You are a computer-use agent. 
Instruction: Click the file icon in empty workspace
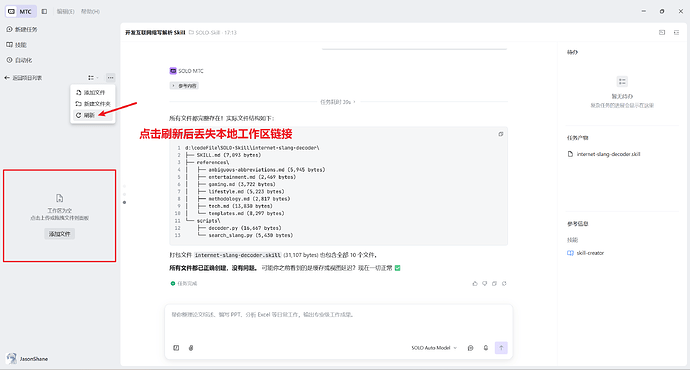[x=59, y=198]
